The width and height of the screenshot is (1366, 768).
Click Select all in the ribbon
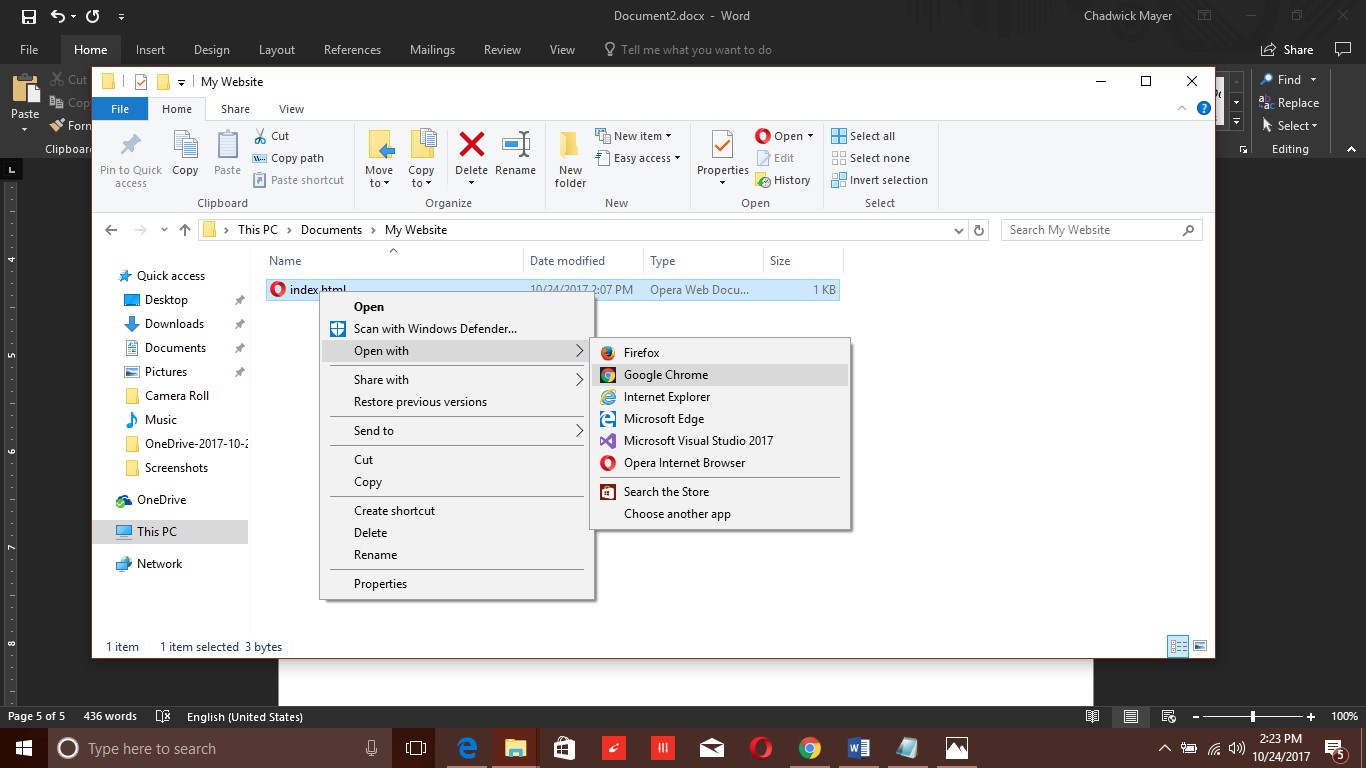pos(864,136)
